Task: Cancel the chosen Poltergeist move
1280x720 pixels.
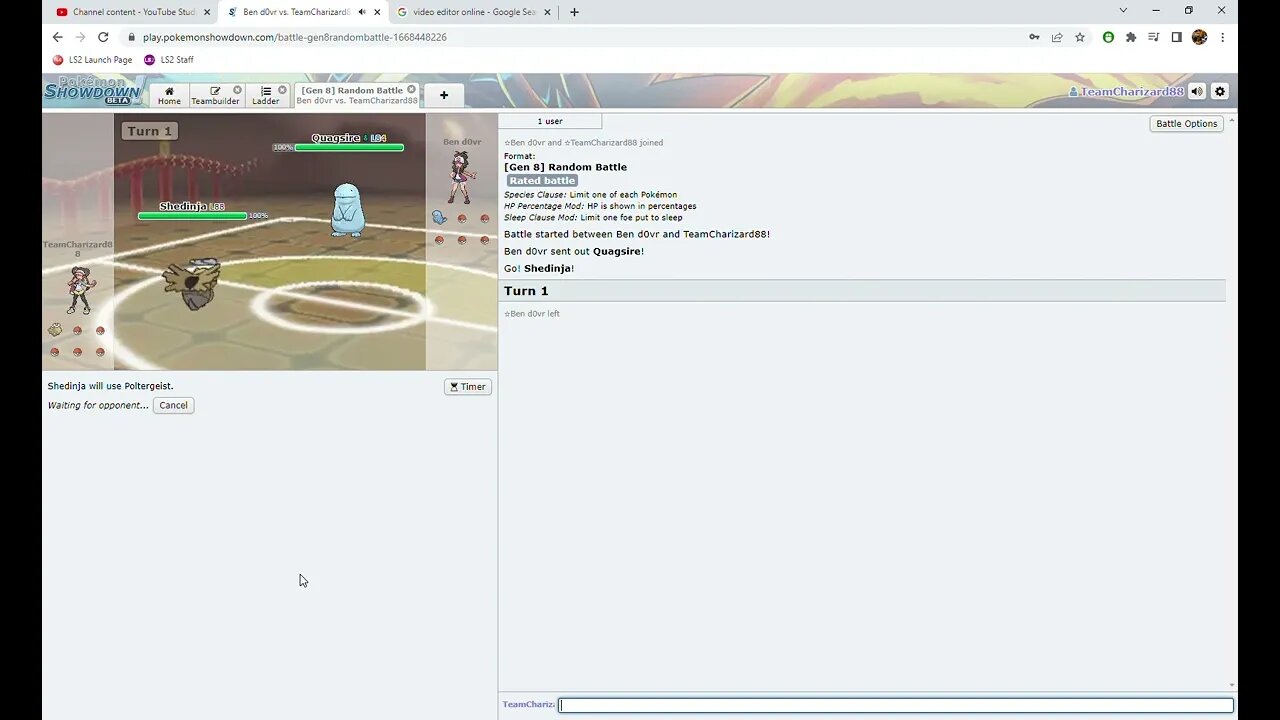Action: click(x=173, y=405)
